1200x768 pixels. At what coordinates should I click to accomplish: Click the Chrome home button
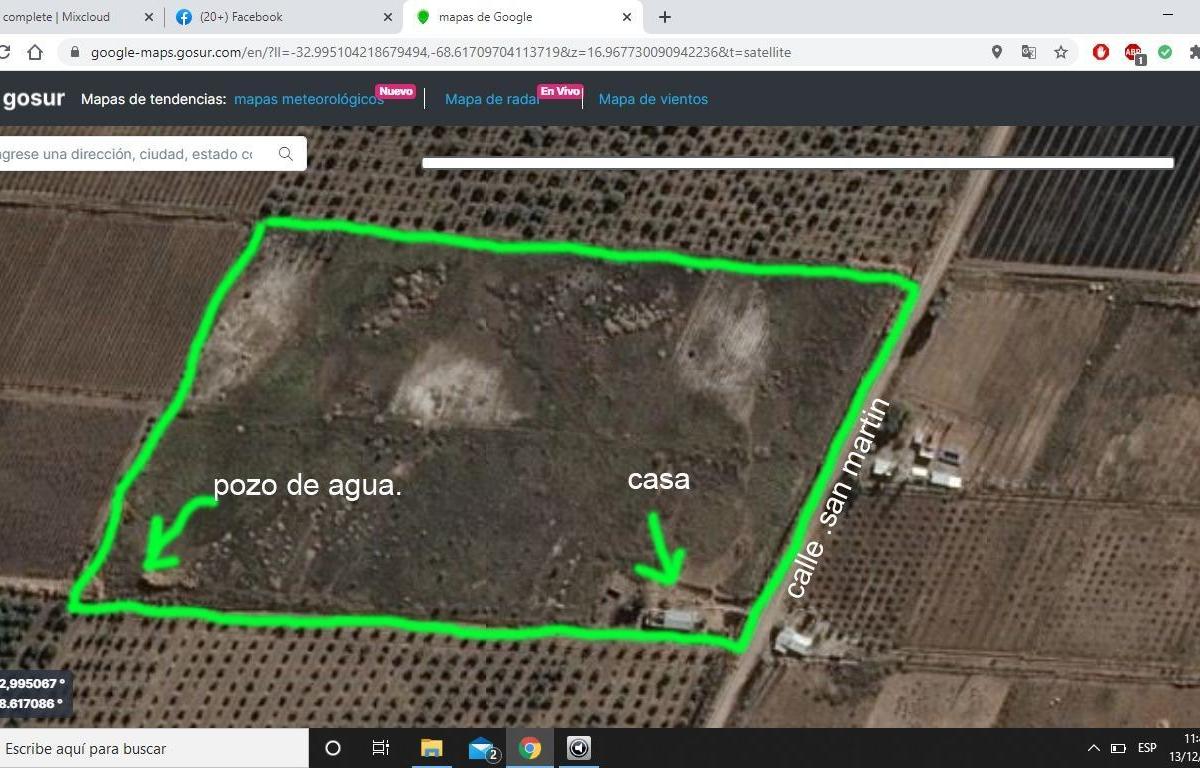click(x=35, y=52)
